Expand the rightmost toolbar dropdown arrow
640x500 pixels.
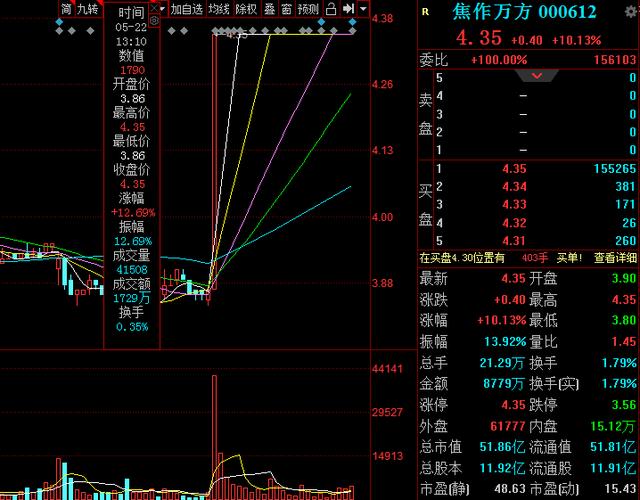point(363,9)
